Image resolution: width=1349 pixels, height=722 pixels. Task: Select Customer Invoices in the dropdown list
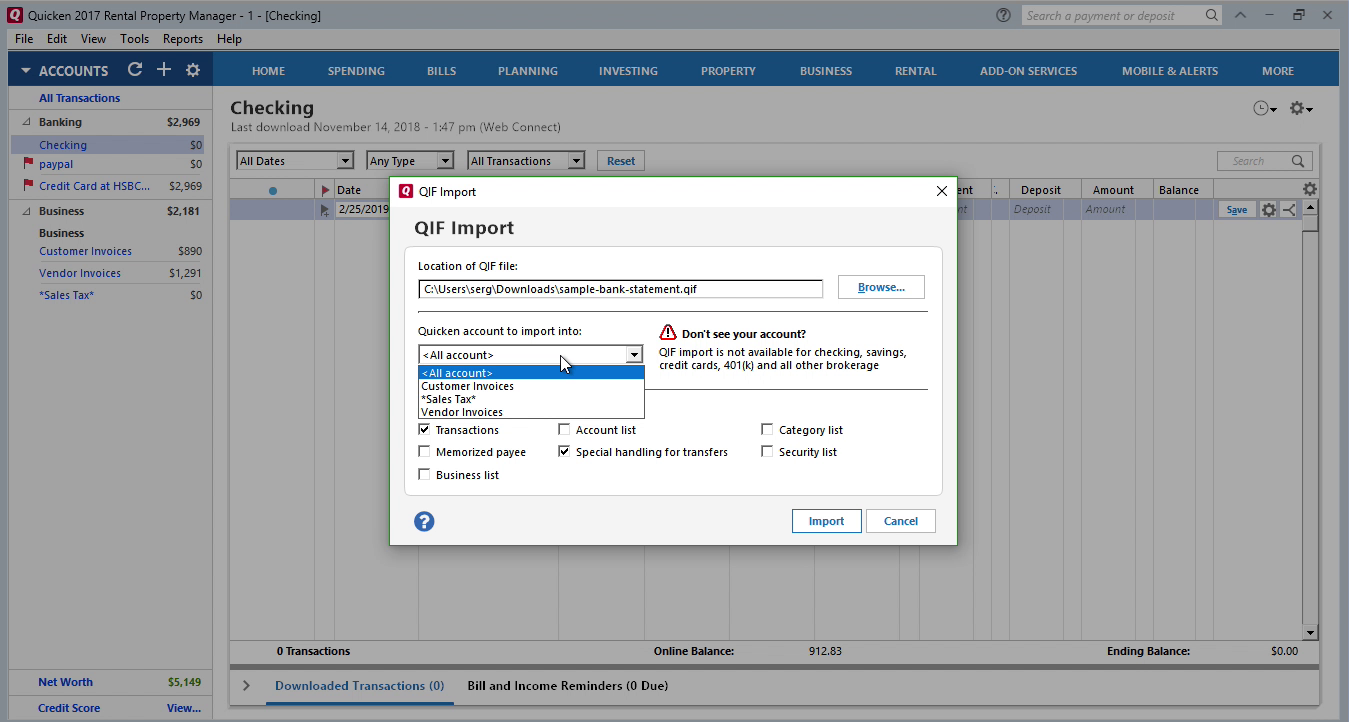click(x=531, y=386)
